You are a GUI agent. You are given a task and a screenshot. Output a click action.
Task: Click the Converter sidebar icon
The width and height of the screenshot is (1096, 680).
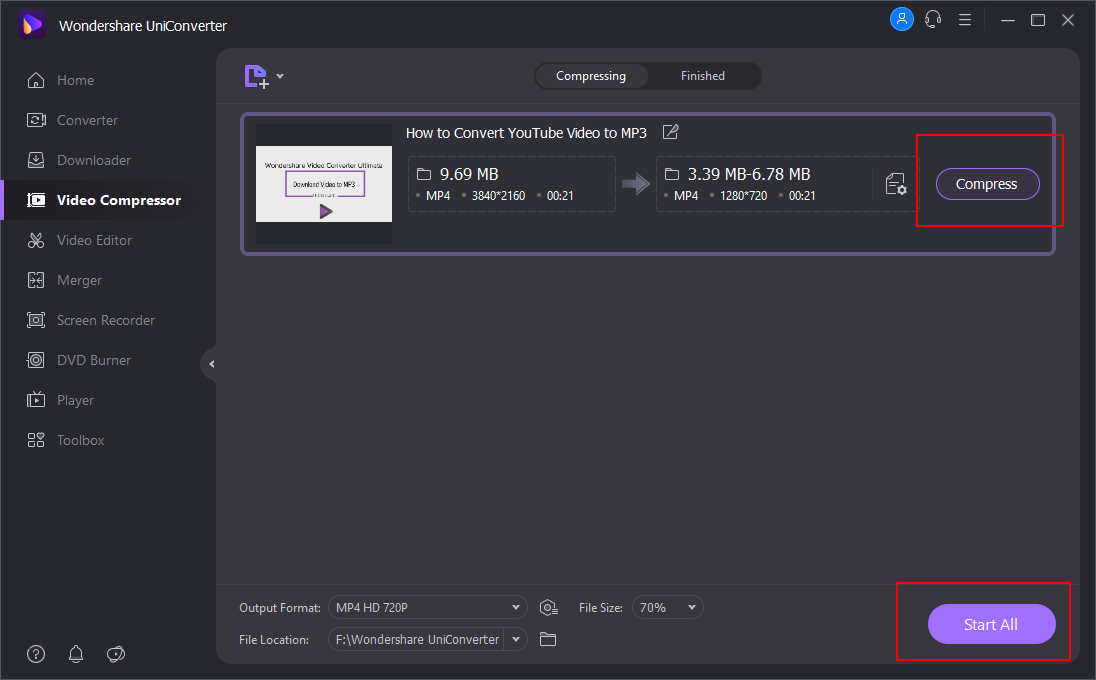point(36,120)
